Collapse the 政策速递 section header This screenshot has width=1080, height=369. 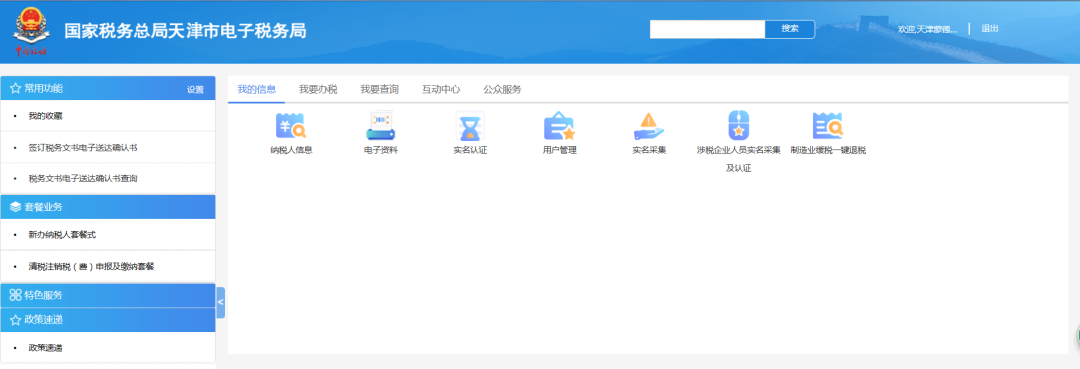108,319
